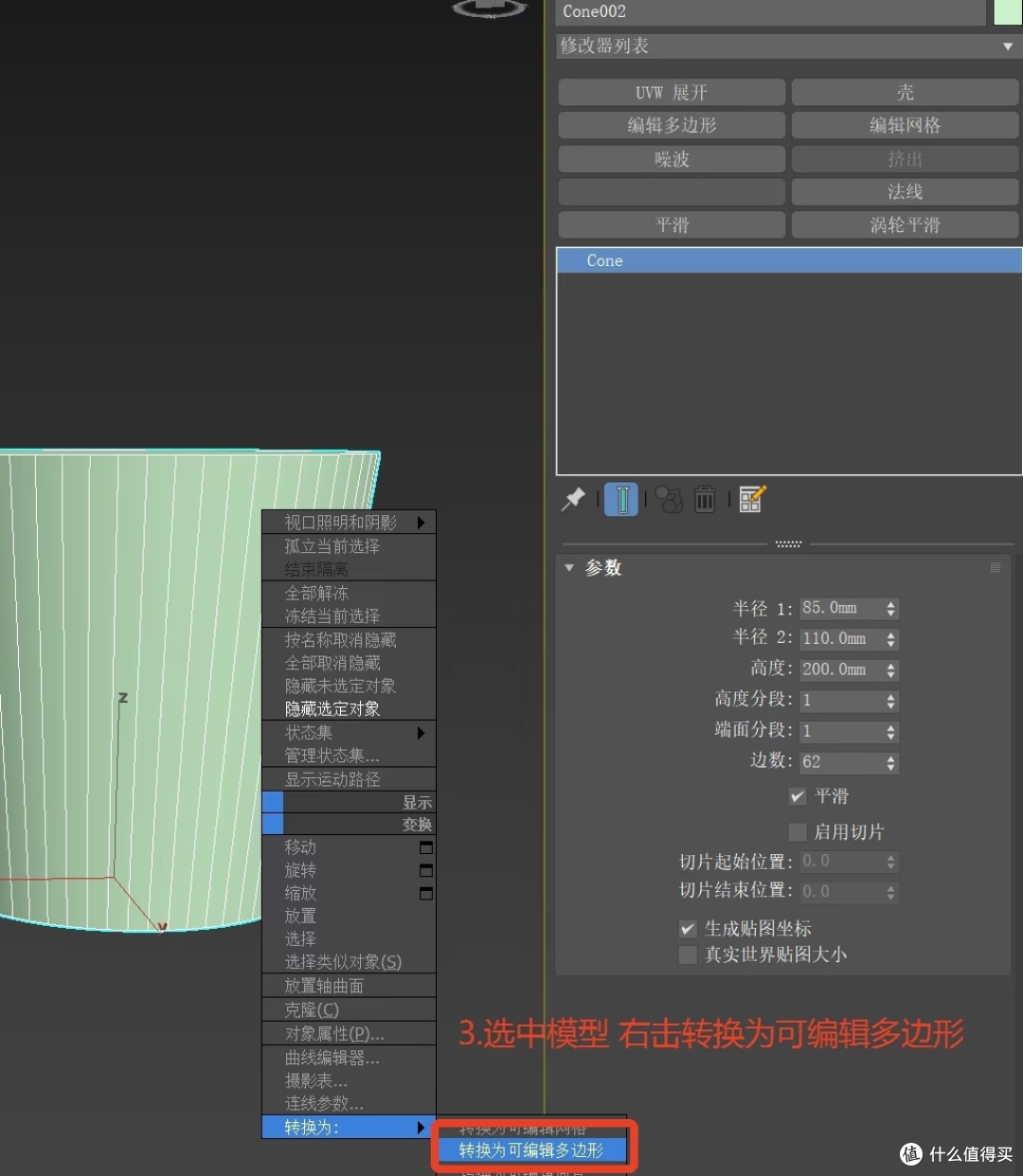The height and width of the screenshot is (1176, 1023).
Task: Toggle the 平滑 checkbox
Action: point(798,796)
